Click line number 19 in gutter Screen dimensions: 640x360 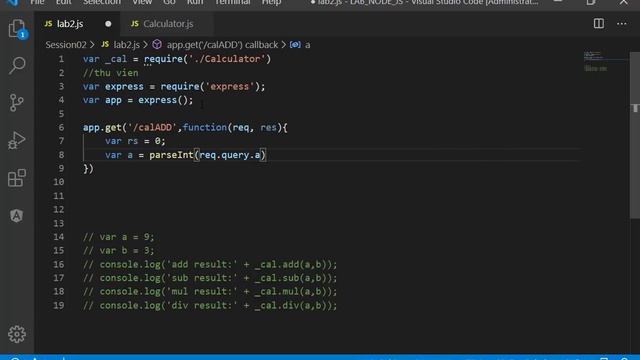[x=58, y=305]
